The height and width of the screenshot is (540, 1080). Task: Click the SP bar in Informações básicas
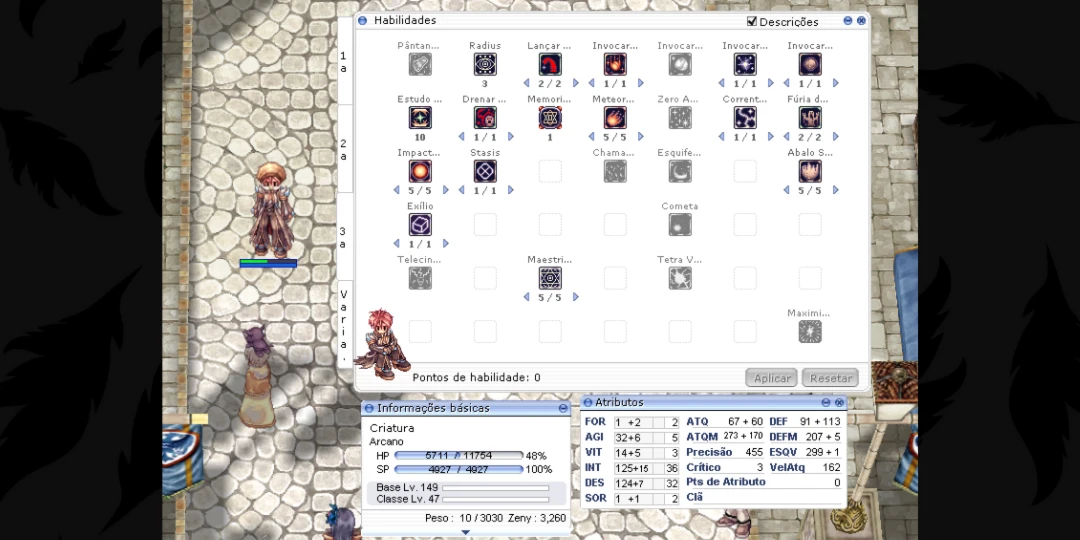click(x=459, y=470)
